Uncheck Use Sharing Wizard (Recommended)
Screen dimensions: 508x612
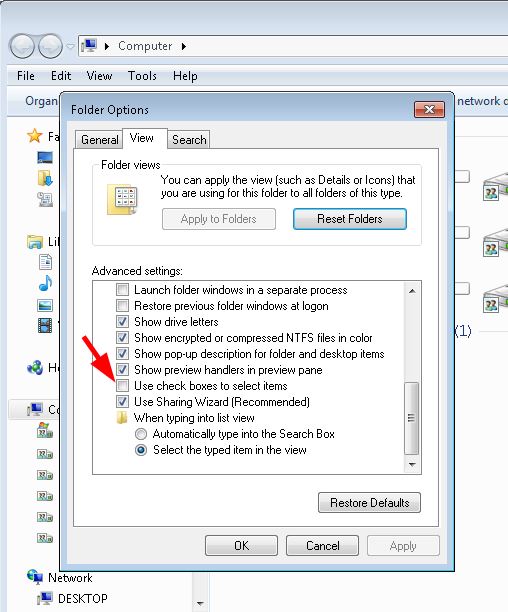(123, 402)
